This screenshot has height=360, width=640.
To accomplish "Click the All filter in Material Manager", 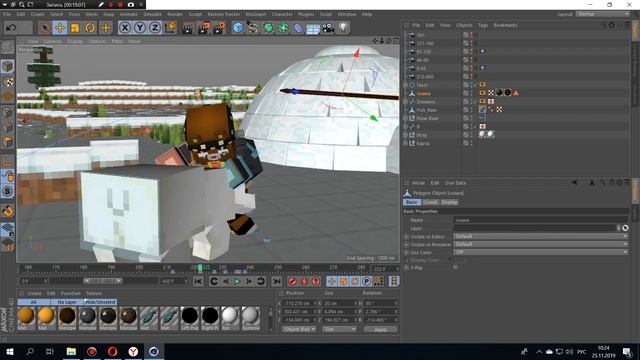I will (x=34, y=302).
